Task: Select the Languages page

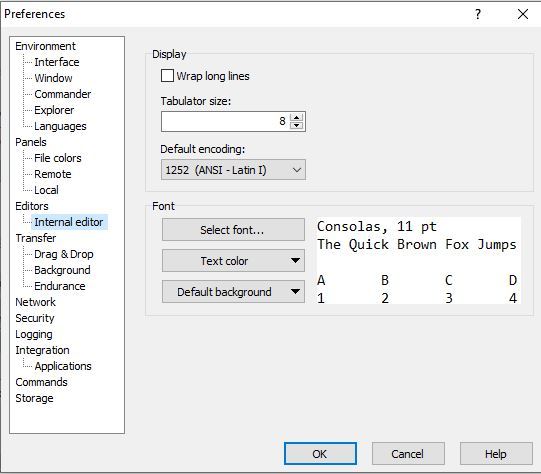Action: point(60,126)
